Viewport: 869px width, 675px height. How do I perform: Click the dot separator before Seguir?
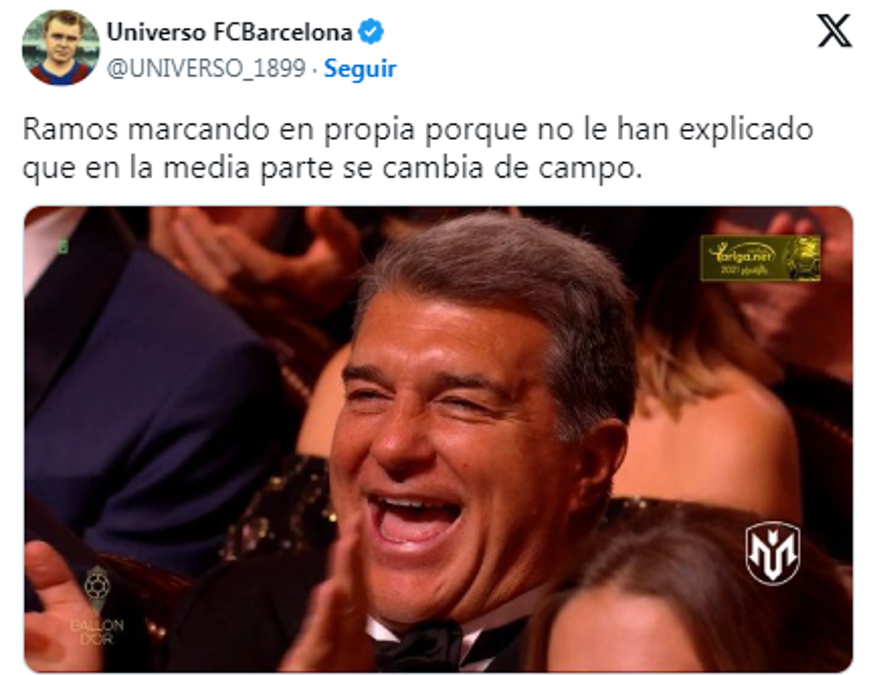click(314, 70)
